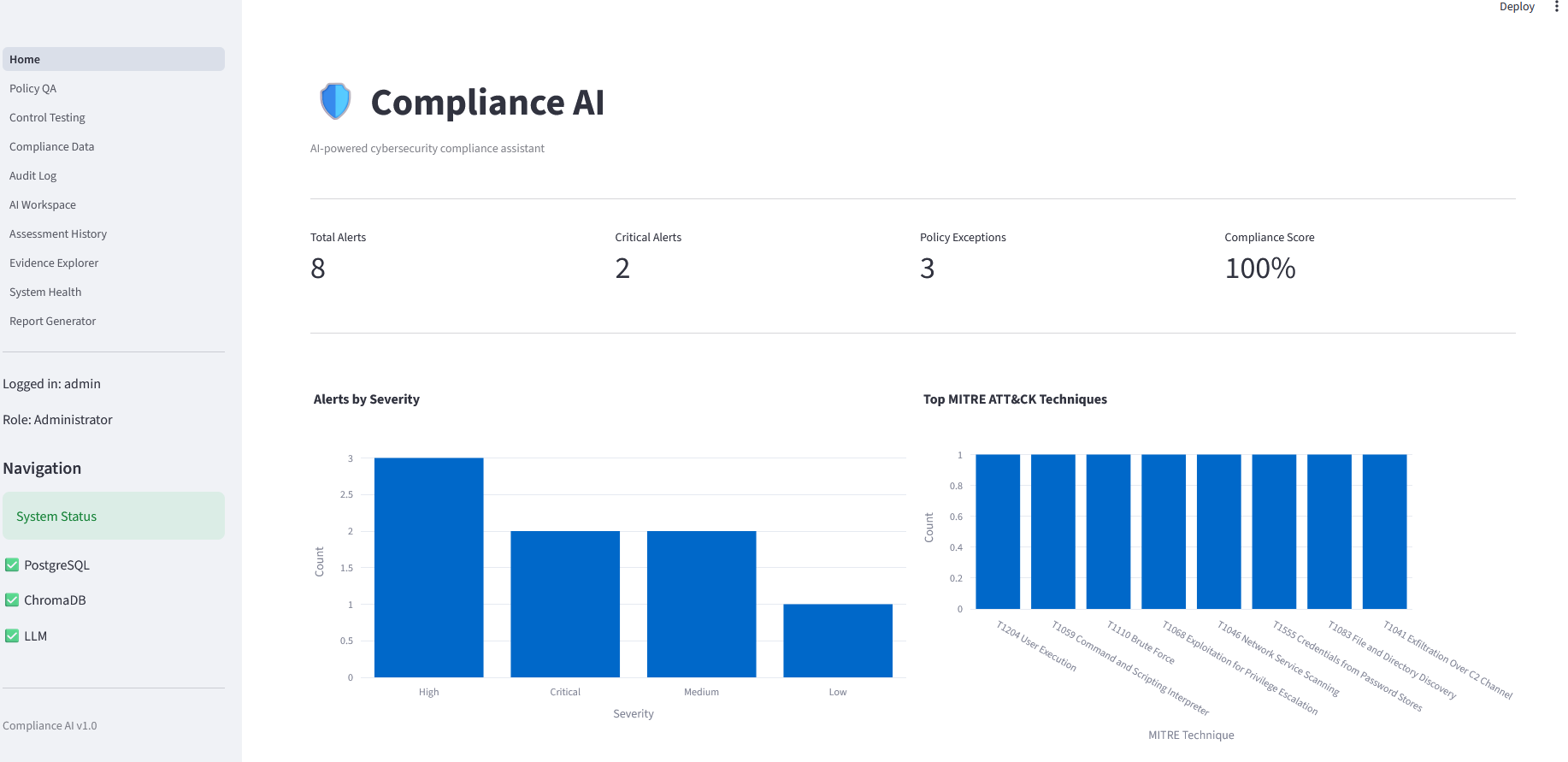Image resolution: width=1568 pixels, height=762 pixels.
Task: Go to Policy QA page
Action: point(114,88)
